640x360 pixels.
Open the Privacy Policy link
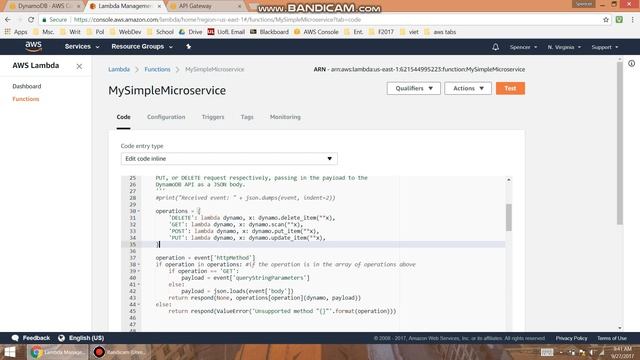pyautogui.click(x=571, y=338)
